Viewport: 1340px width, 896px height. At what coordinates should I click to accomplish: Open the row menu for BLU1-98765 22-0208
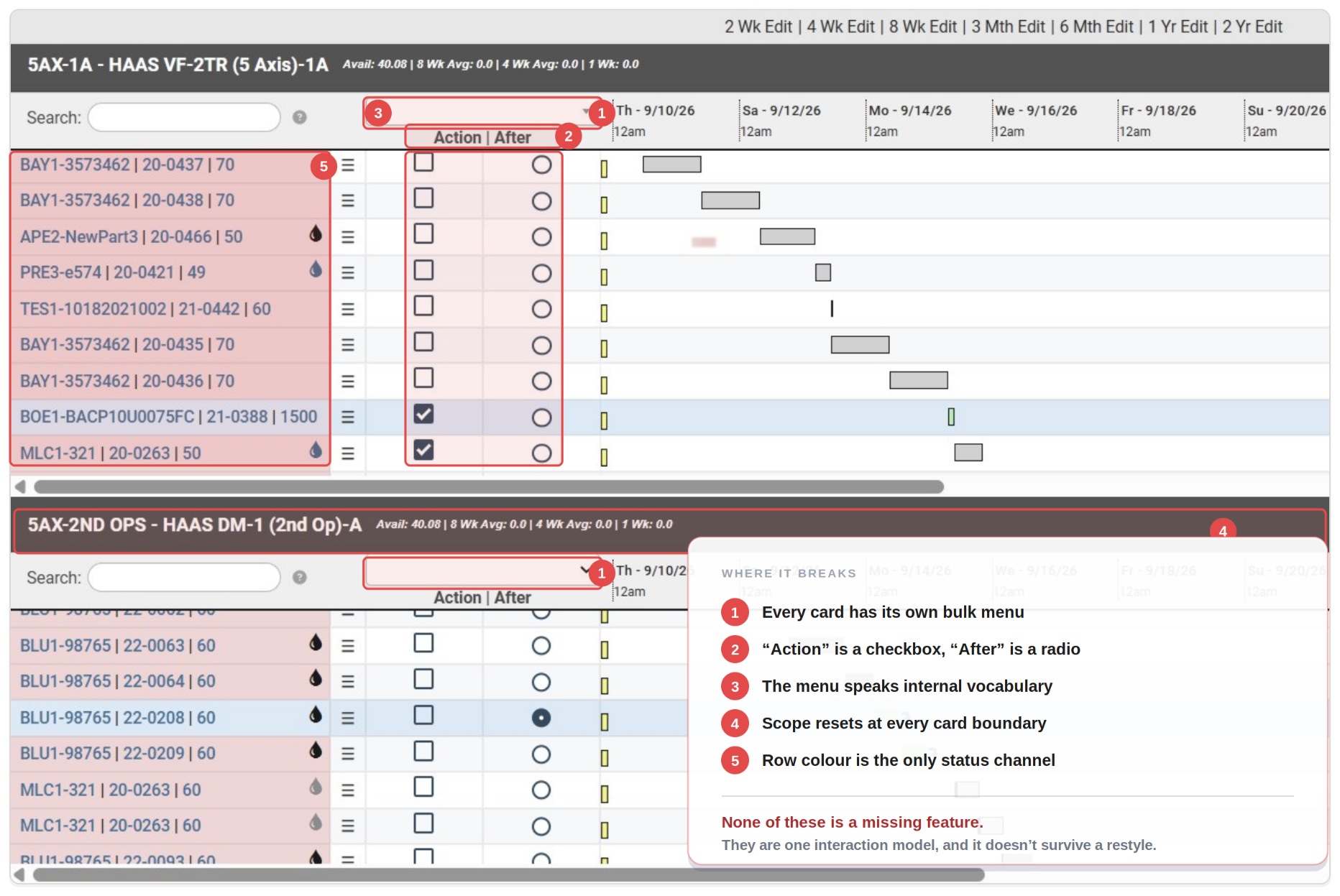coord(348,718)
